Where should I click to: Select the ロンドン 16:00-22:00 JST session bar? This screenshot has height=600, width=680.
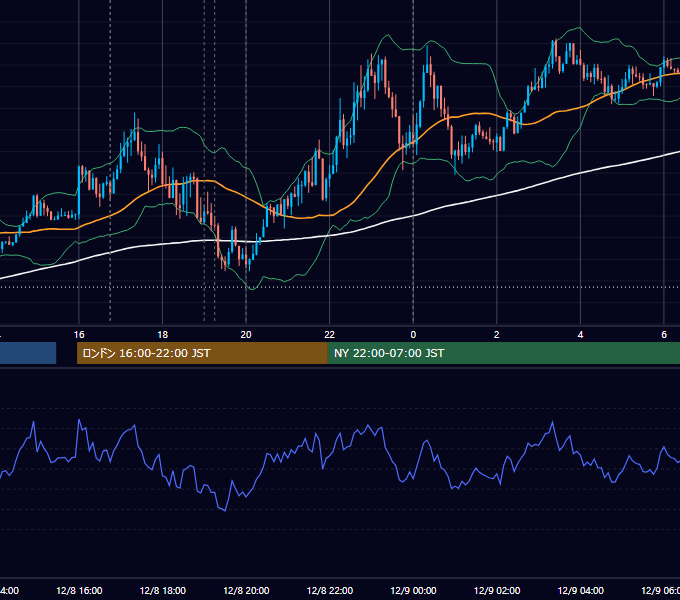(x=202, y=353)
